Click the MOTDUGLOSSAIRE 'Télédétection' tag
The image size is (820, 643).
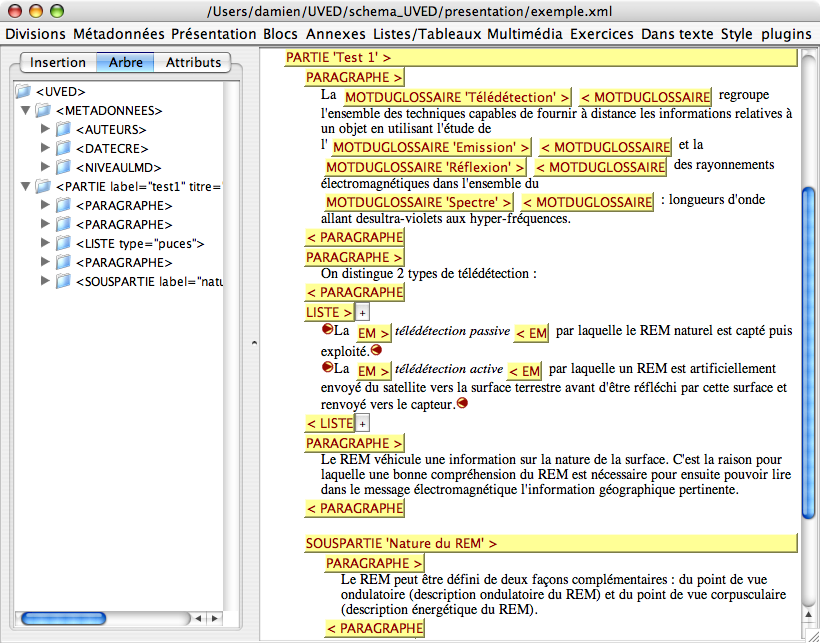(457, 97)
